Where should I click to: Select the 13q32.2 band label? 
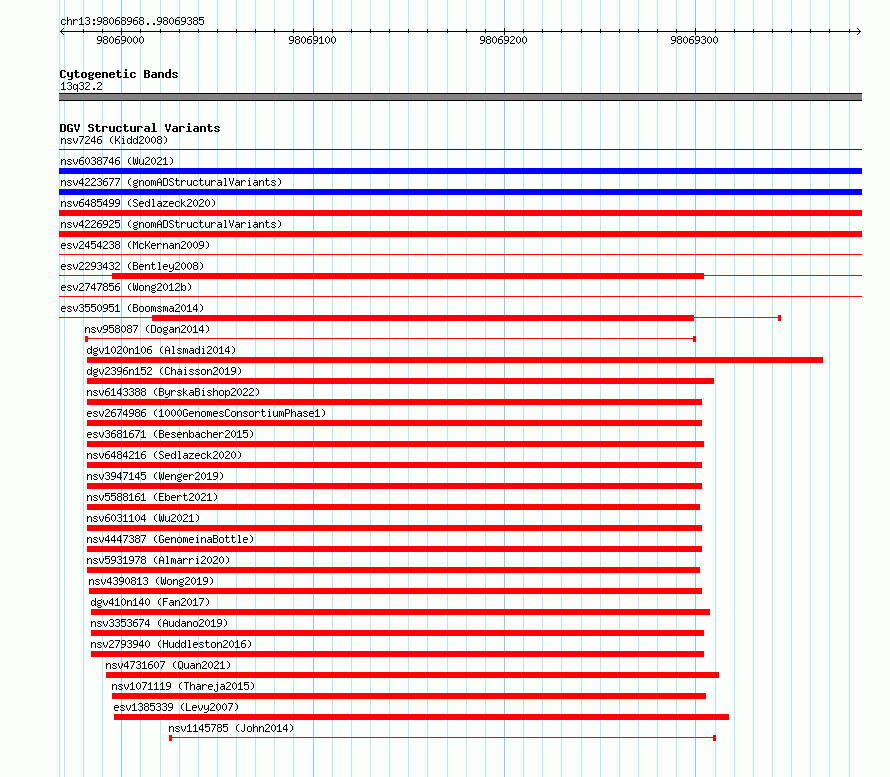(81, 86)
